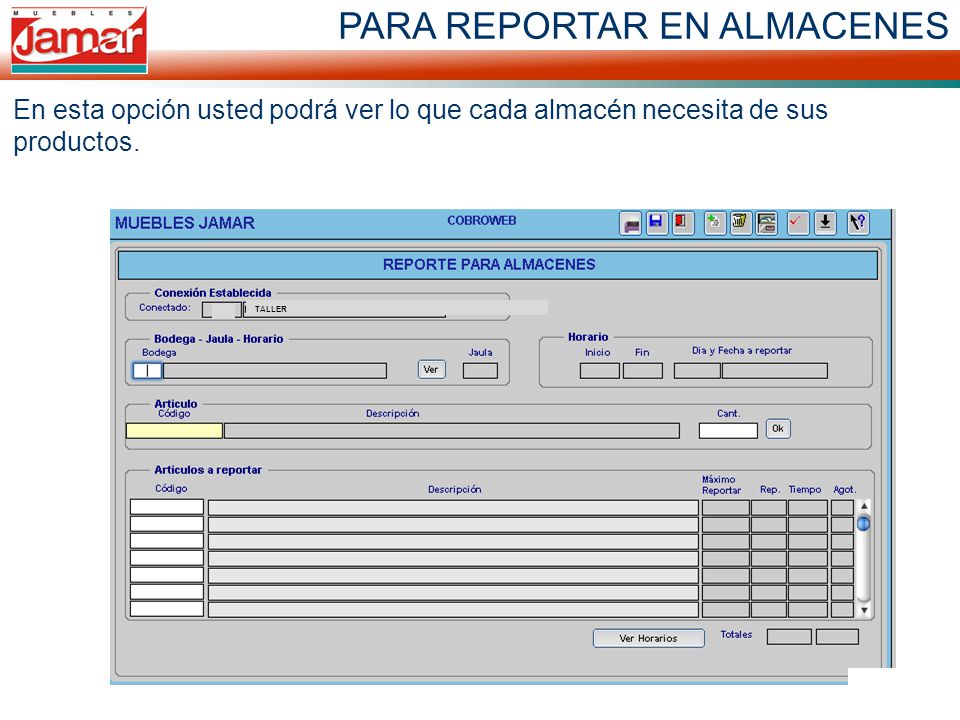Click the Fin time field

point(643,370)
